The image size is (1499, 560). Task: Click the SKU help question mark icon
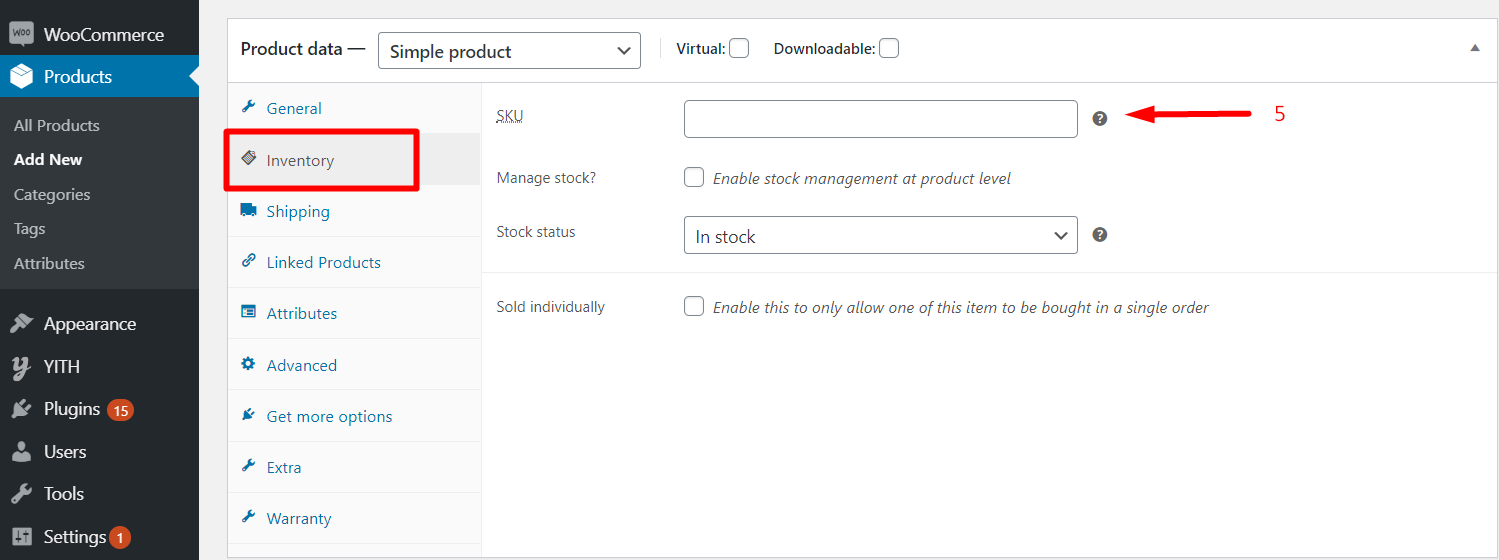point(1100,118)
